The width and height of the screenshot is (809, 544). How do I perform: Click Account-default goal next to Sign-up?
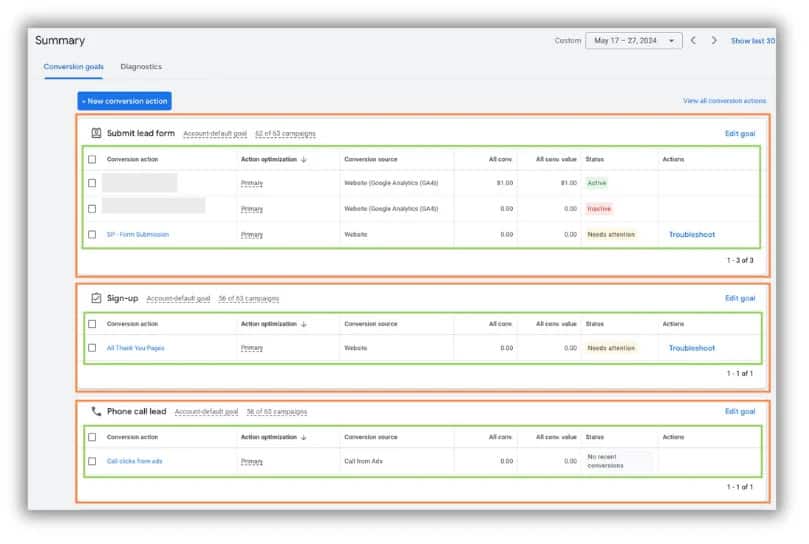pyautogui.click(x=178, y=299)
